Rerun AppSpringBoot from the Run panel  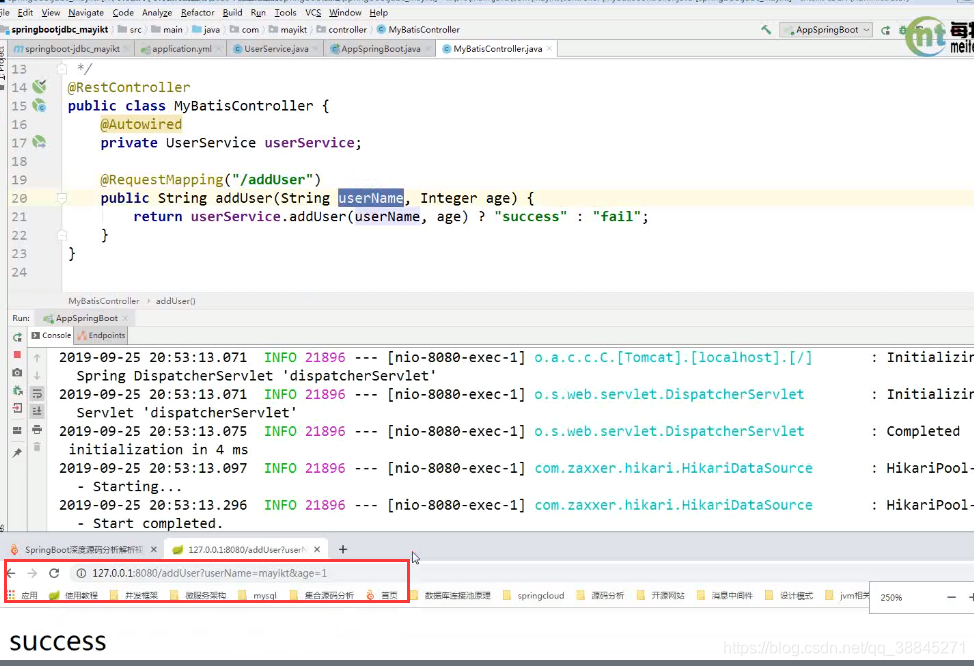17,337
